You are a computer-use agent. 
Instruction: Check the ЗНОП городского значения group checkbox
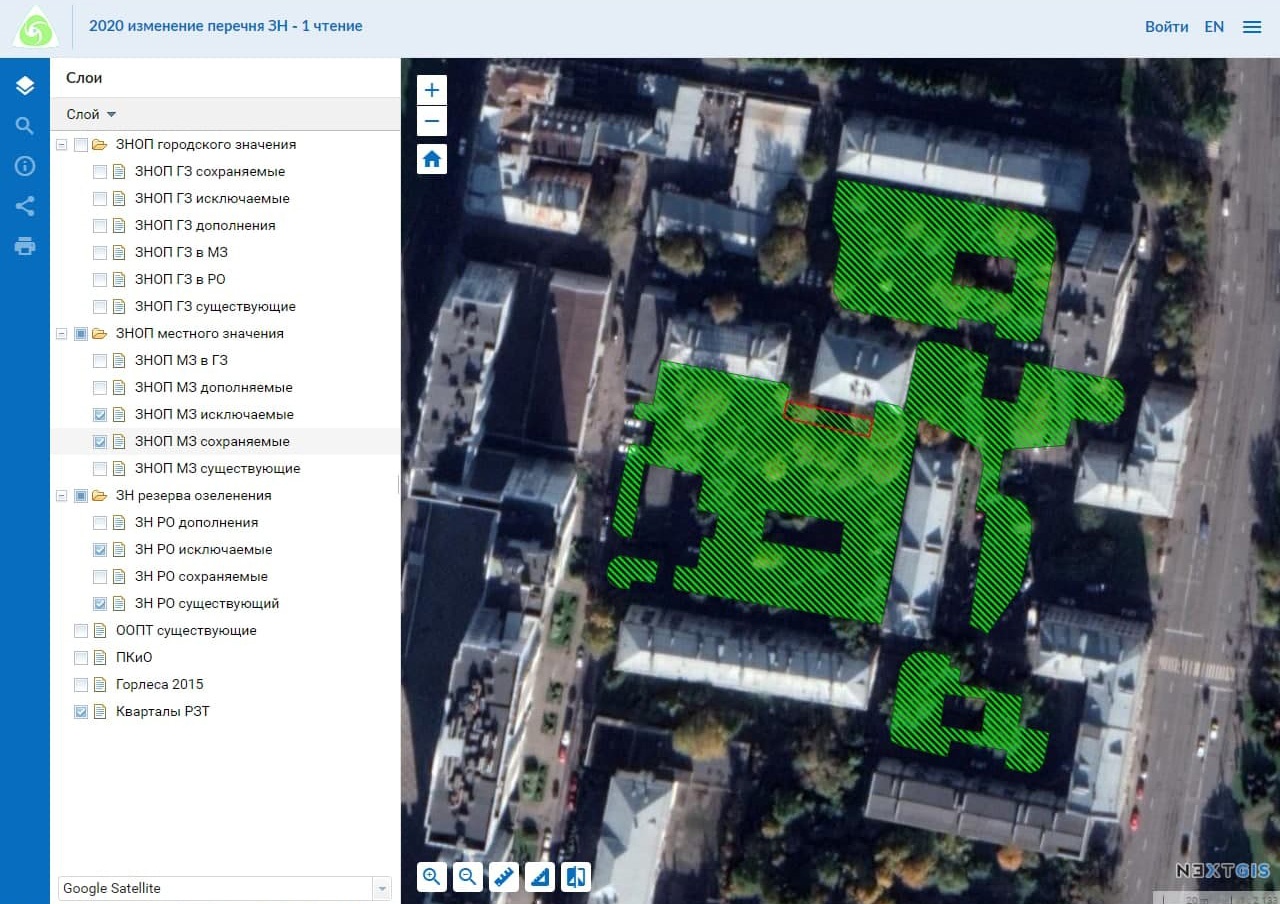[x=81, y=145]
